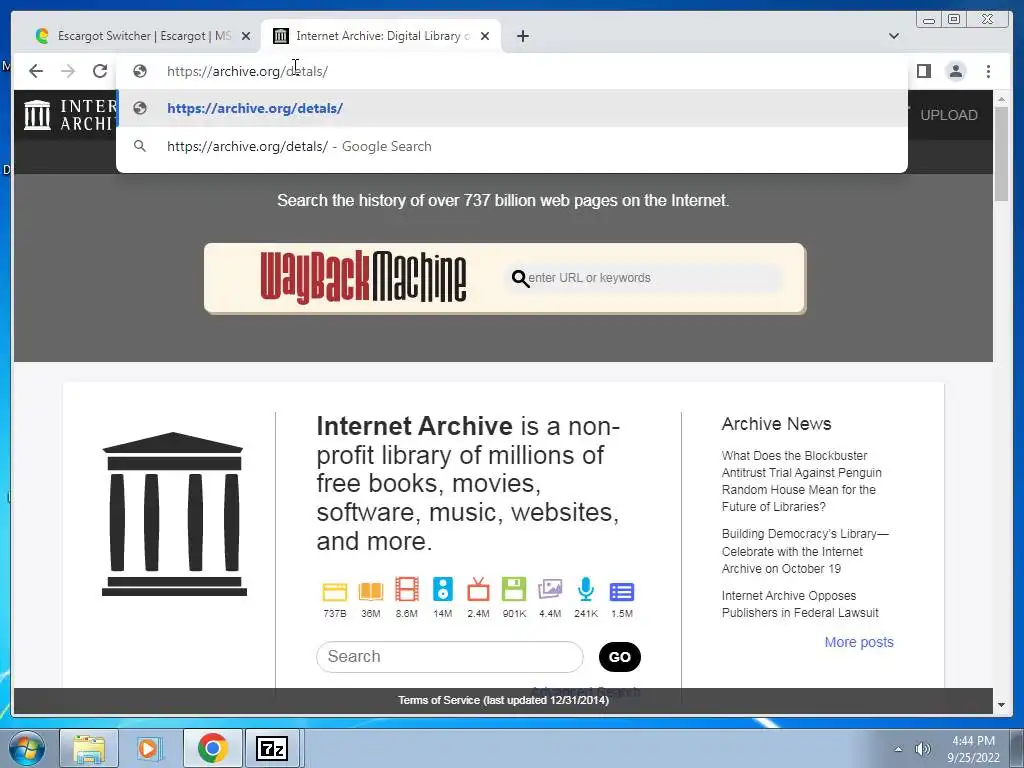Screen dimensions: 1024x768
Task: Launch Windows Media Player from taskbar
Action: 150,748
